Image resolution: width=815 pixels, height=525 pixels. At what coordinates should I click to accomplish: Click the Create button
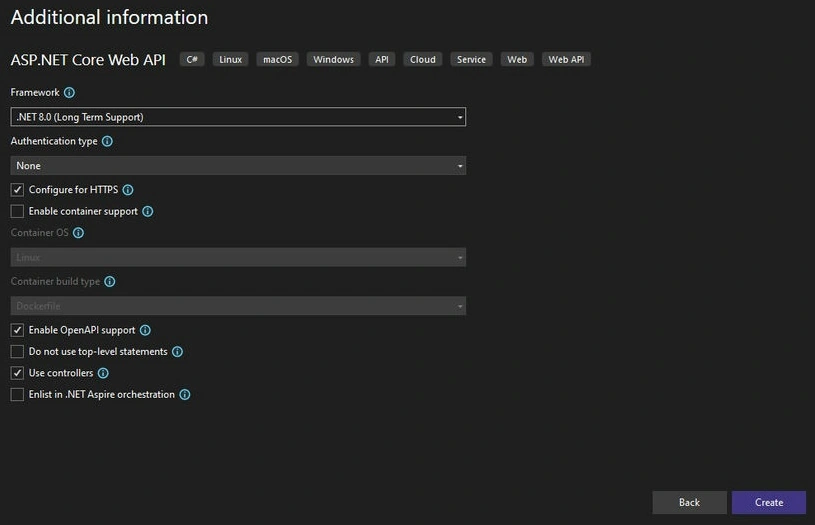point(769,503)
